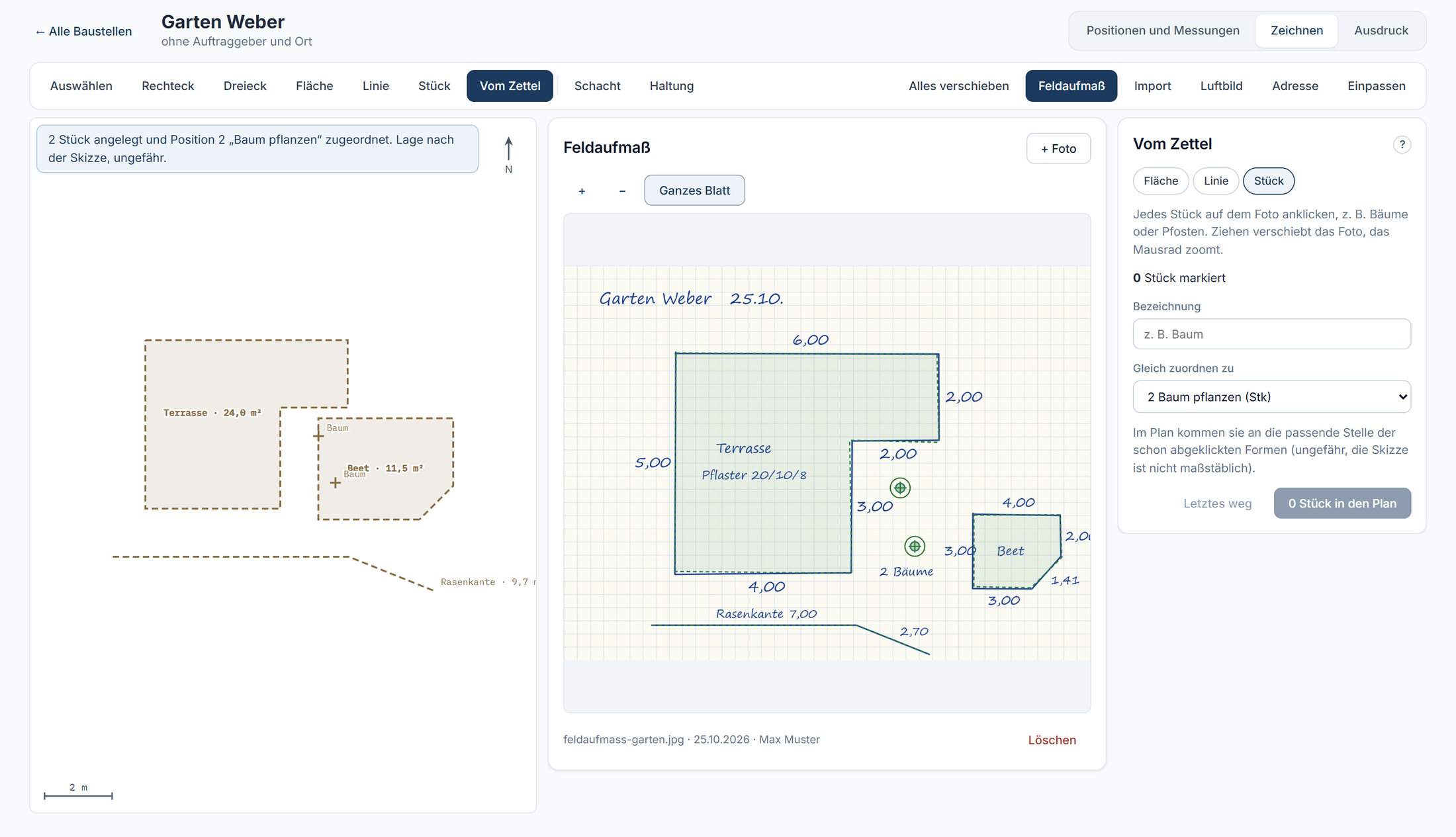Add a photo with + Foto

click(1058, 149)
